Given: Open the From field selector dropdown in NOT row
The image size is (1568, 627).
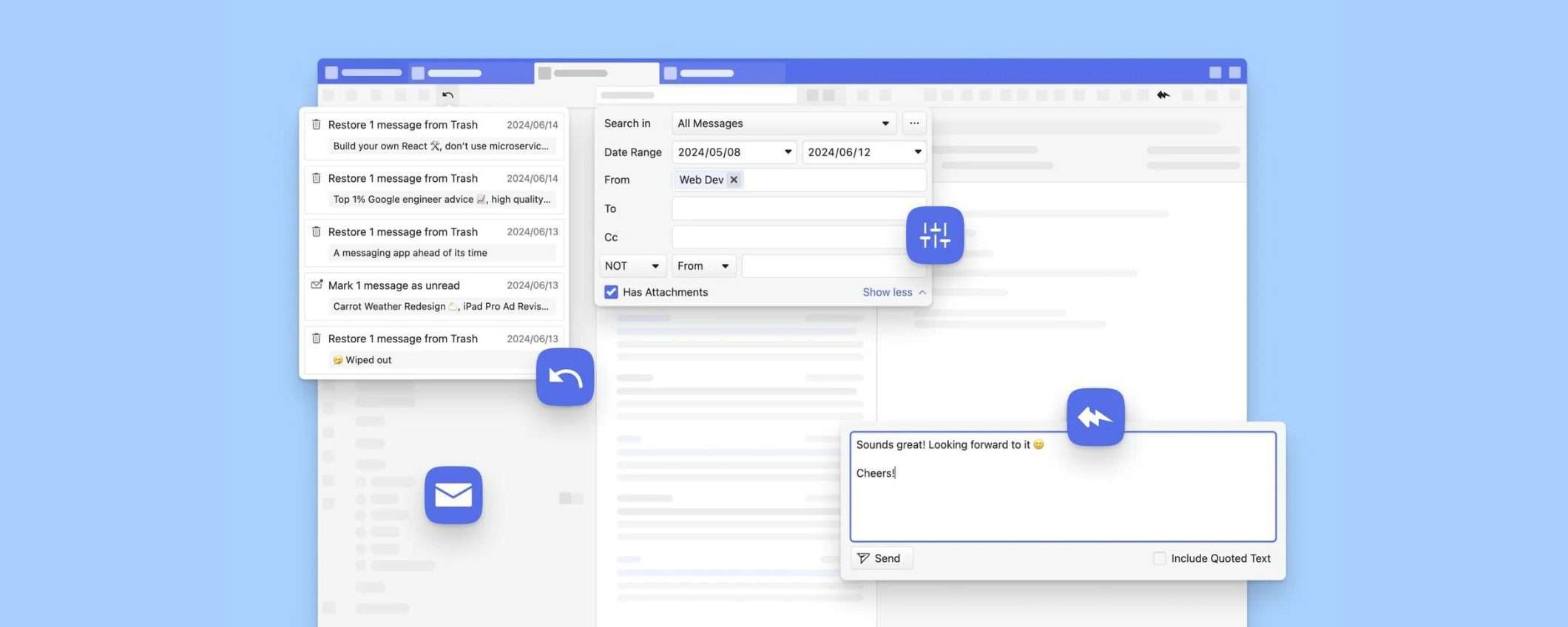Looking at the screenshot, I should coord(703,266).
